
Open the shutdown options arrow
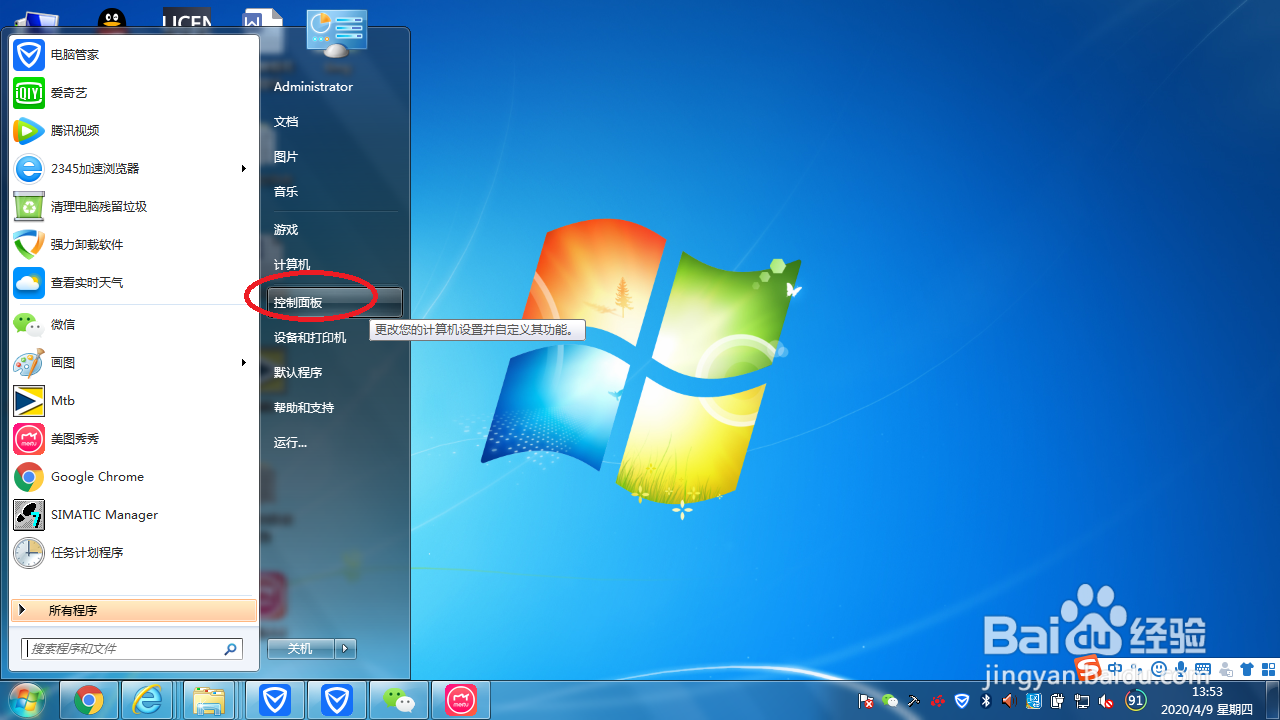click(x=345, y=649)
